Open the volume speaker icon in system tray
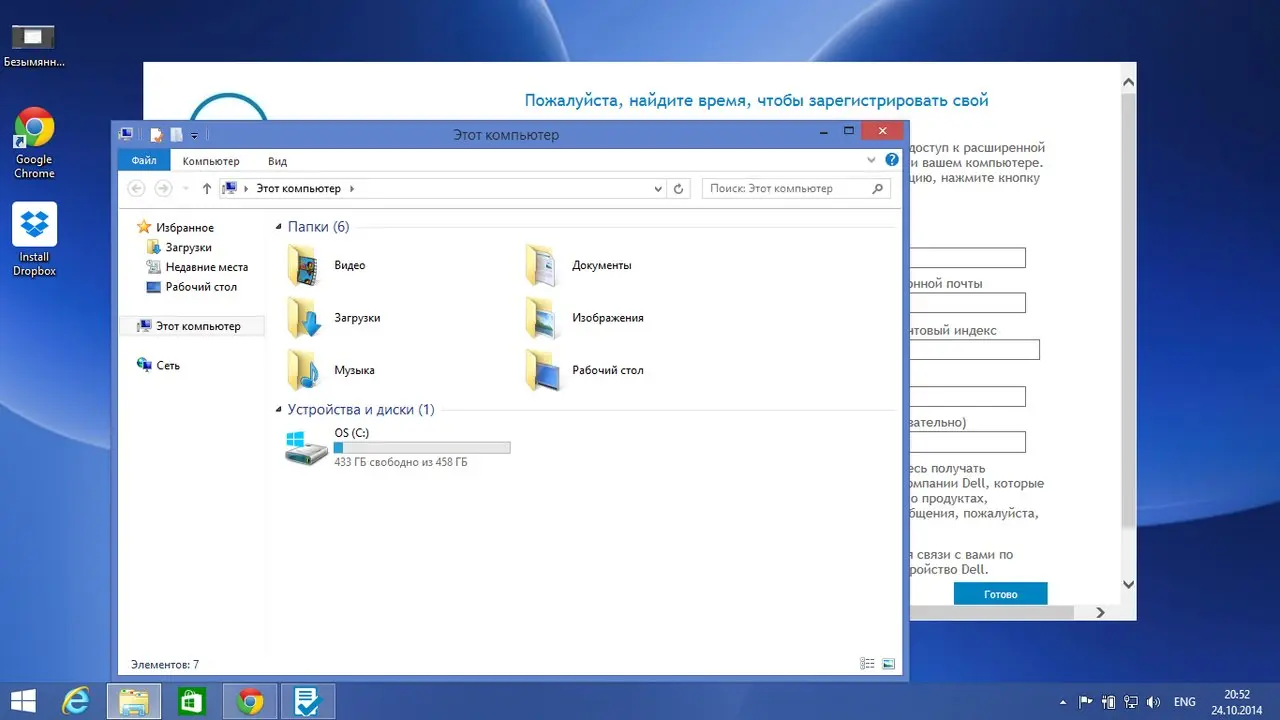This screenshot has width=1280, height=720. (x=1155, y=701)
